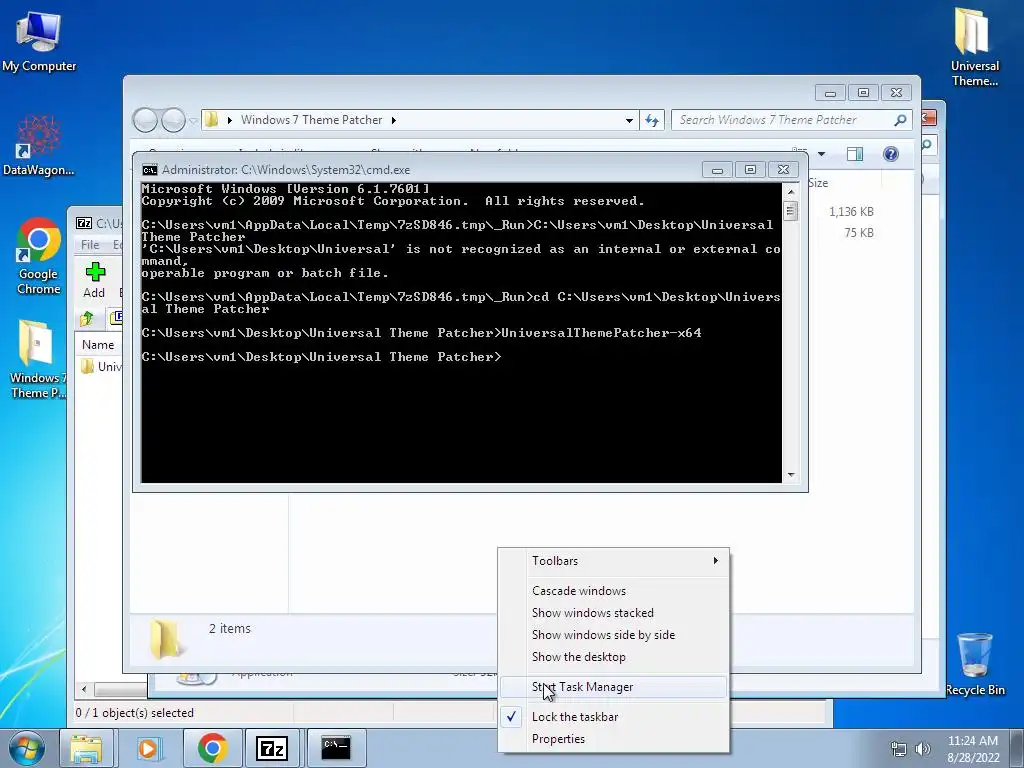
Task: Click the Explorer search magnifier icon
Action: point(900,120)
